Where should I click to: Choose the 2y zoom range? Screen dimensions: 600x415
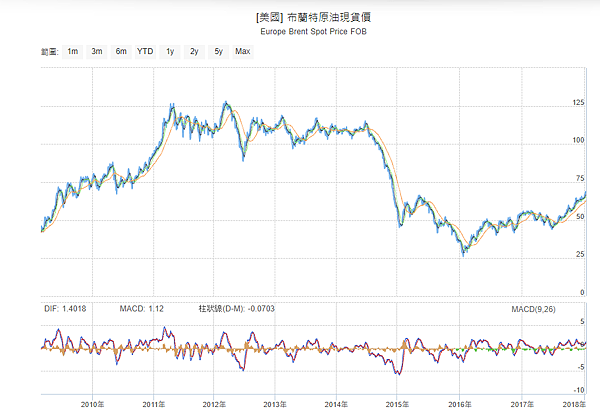tap(195, 50)
